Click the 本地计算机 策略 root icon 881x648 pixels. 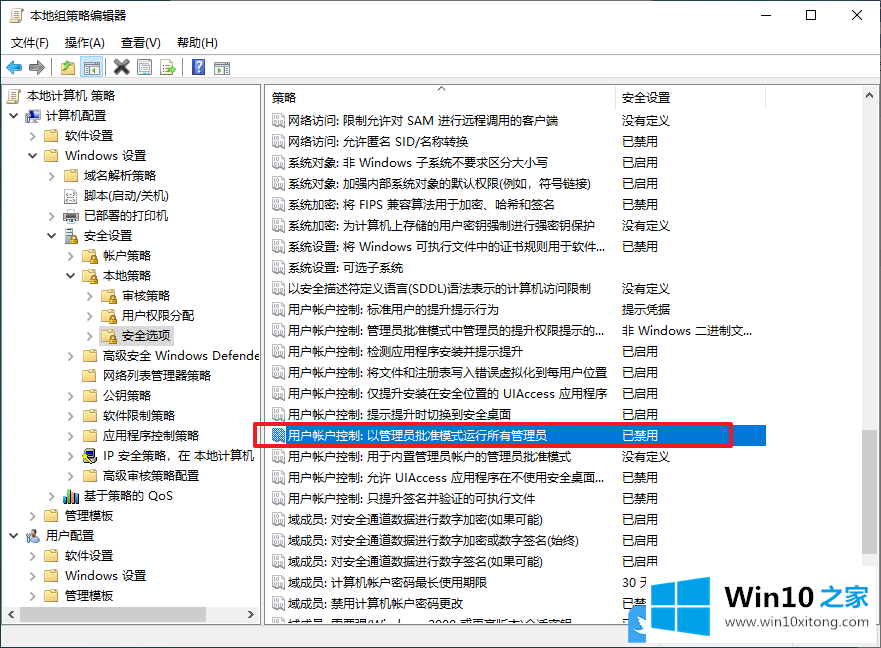click(x=14, y=96)
